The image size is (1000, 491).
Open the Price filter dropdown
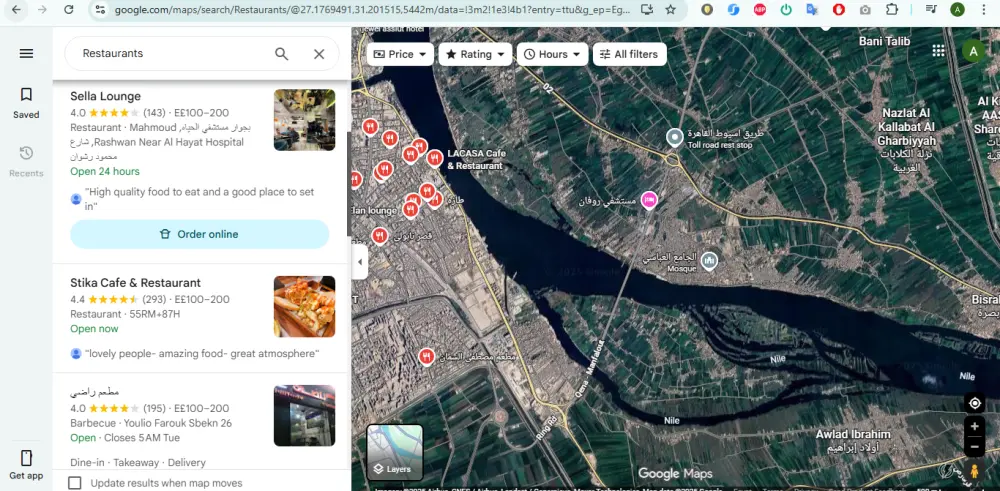coord(401,54)
